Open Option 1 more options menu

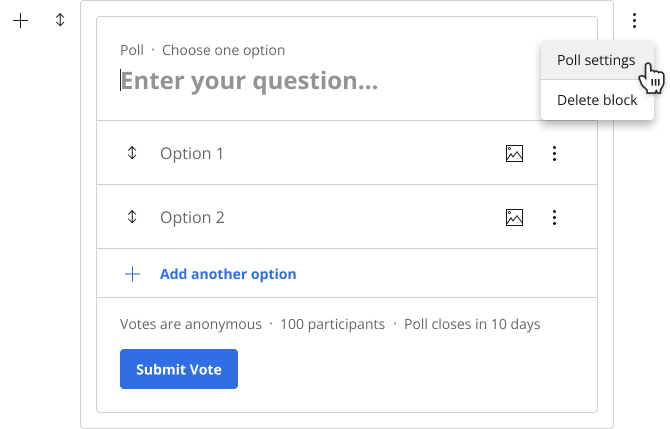[554, 154]
